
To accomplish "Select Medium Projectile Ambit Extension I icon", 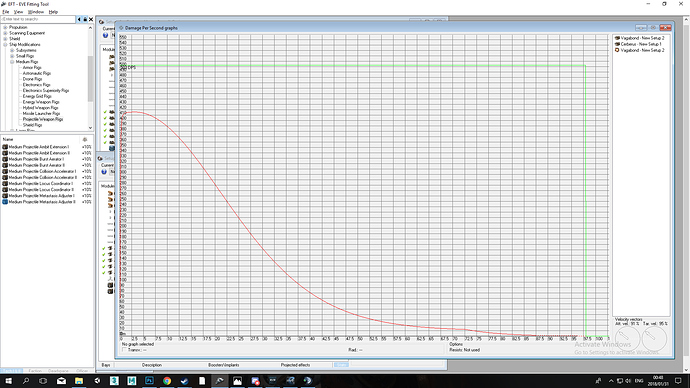I will (x=5, y=147).
